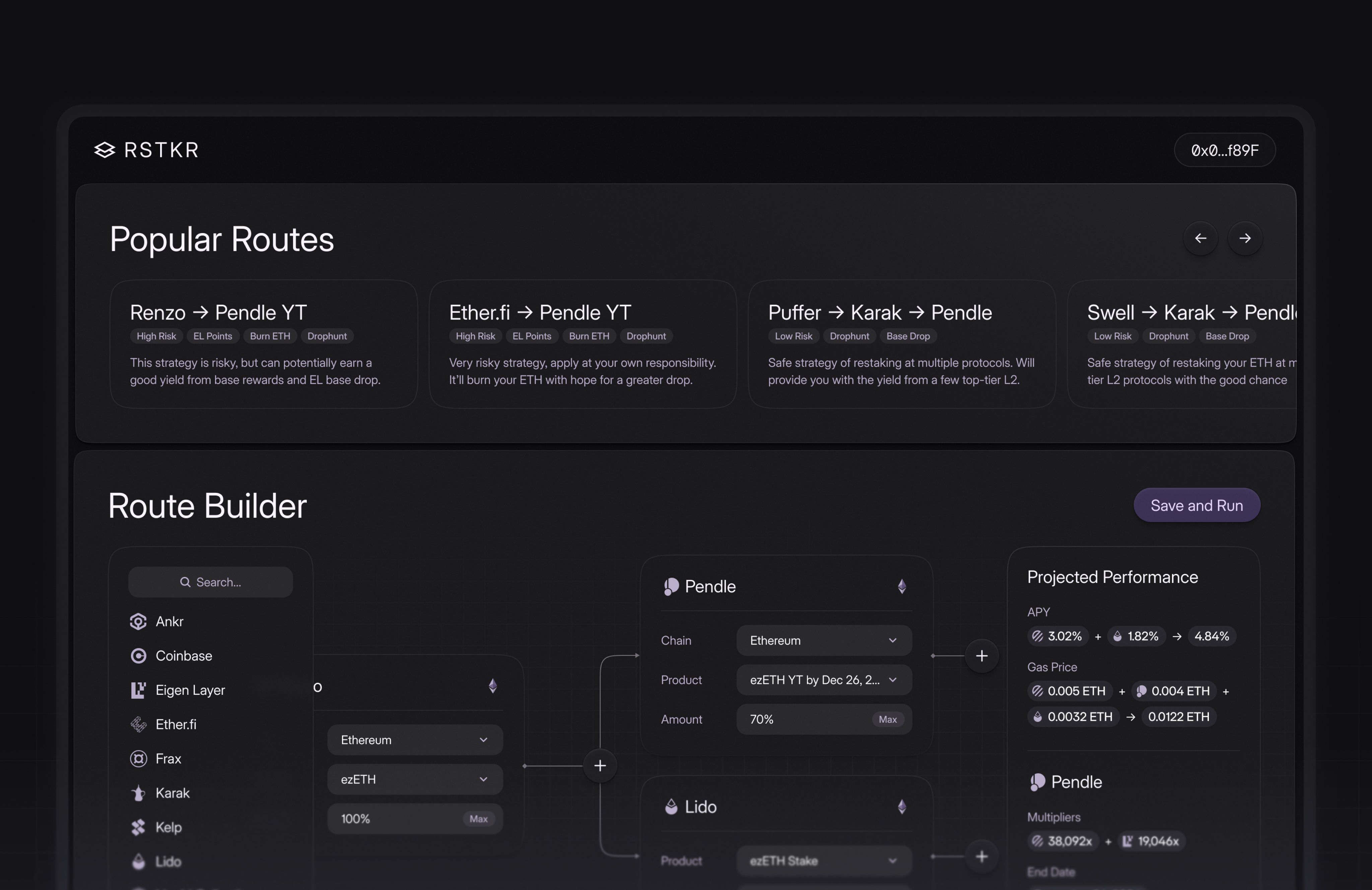Viewport: 1372px width, 890px height.
Task: Open the ezETH token dropdown
Action: pos(414,779)
